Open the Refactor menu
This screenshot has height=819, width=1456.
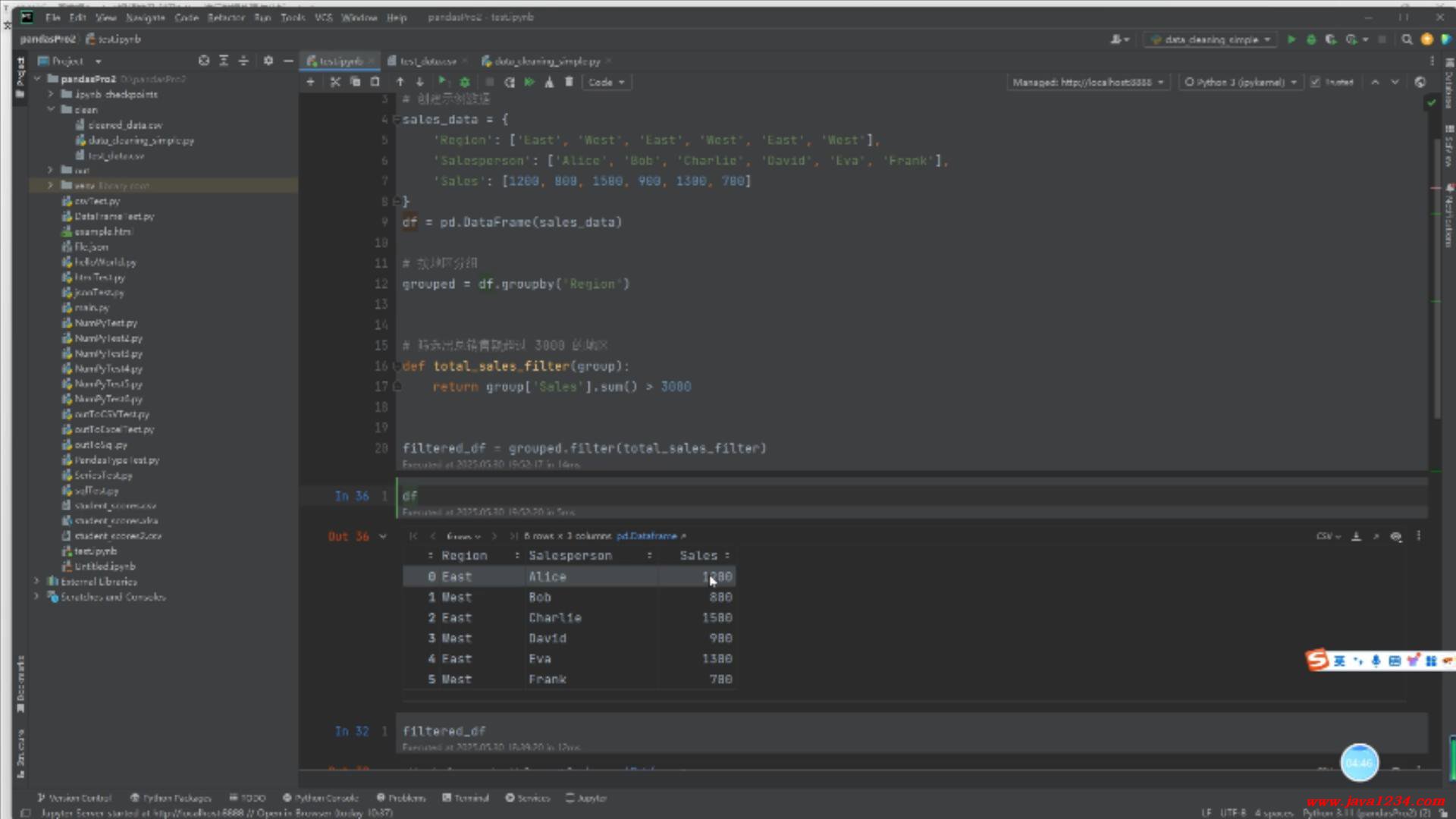tap(226, 17)
